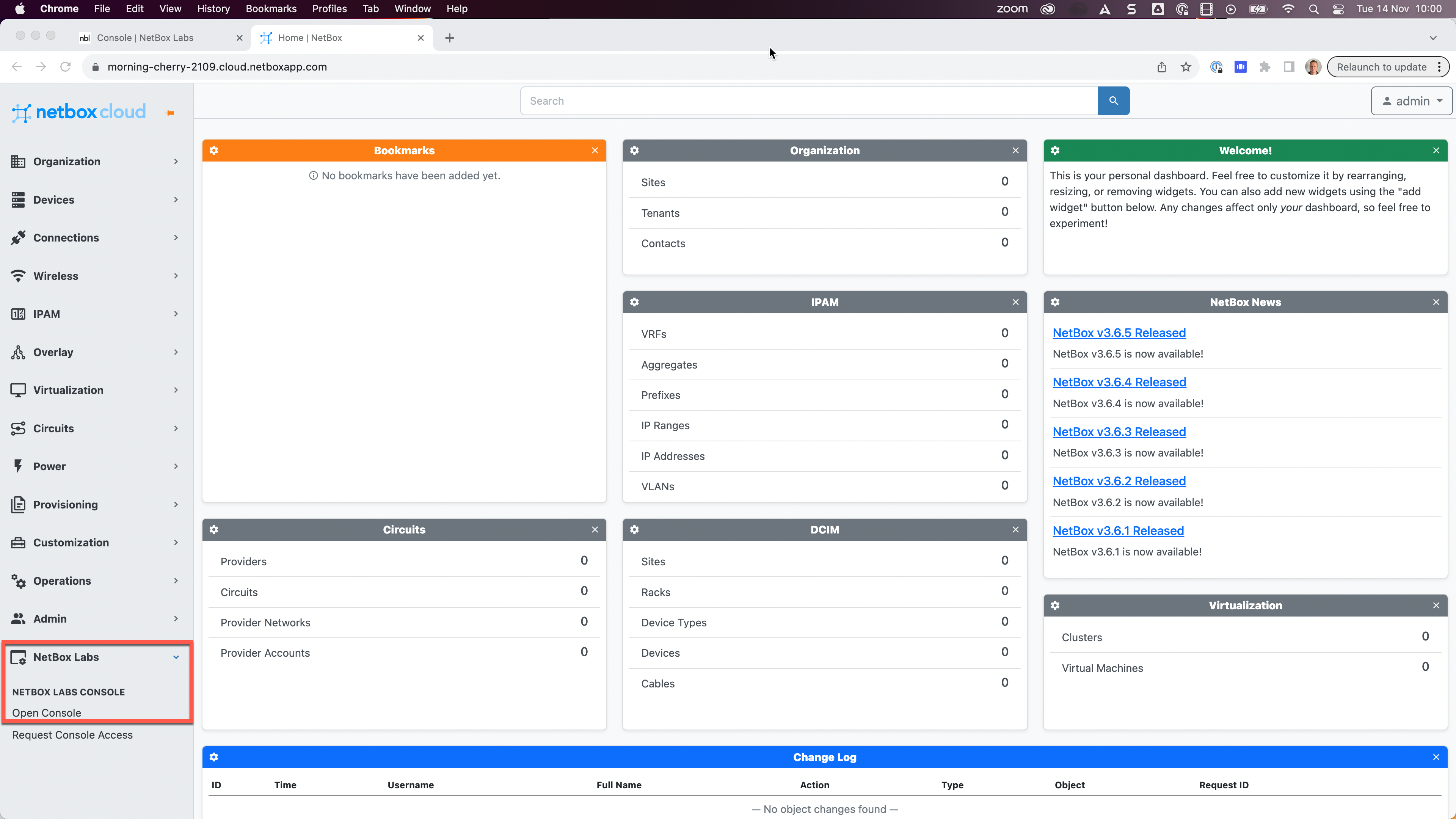Expand the Devices sidebar menu

(x=96, y=199)
